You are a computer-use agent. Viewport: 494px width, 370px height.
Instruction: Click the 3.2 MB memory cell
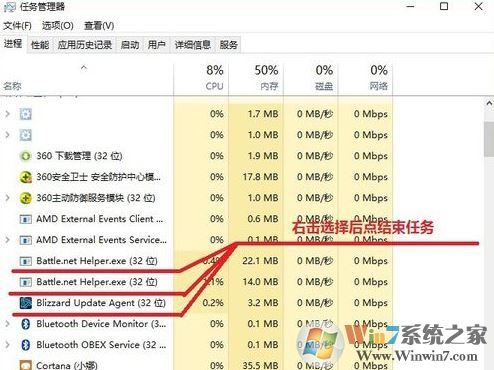[256, 303]
